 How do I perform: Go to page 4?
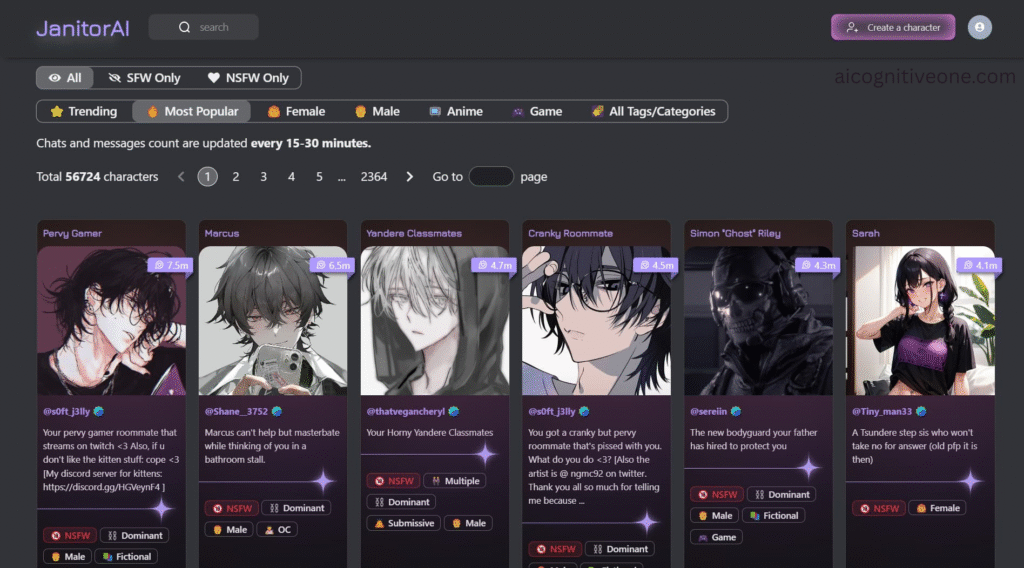click(x=291, y=177)
